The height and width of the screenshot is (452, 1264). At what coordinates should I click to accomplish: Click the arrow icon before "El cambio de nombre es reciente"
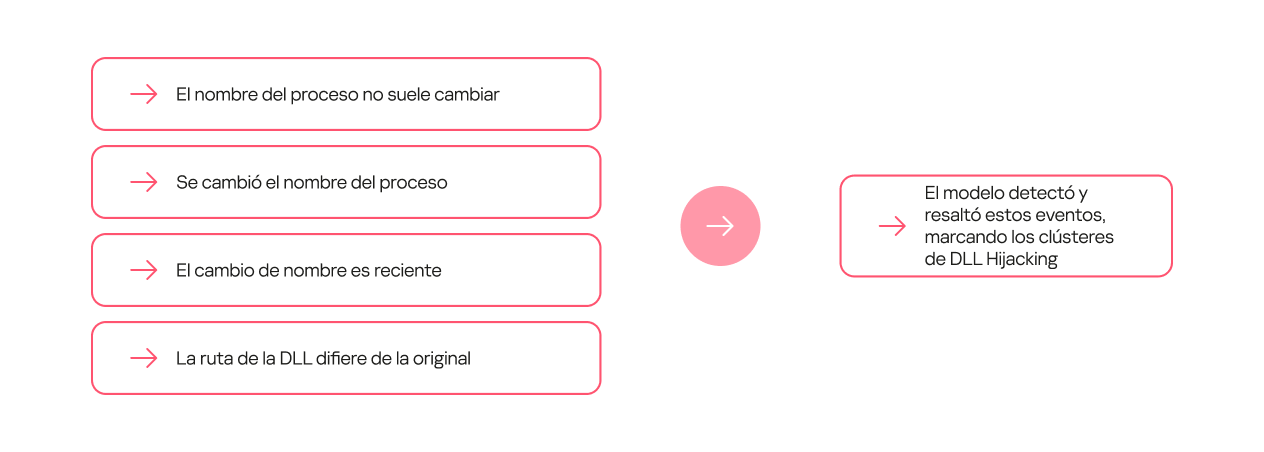point(144,270)
